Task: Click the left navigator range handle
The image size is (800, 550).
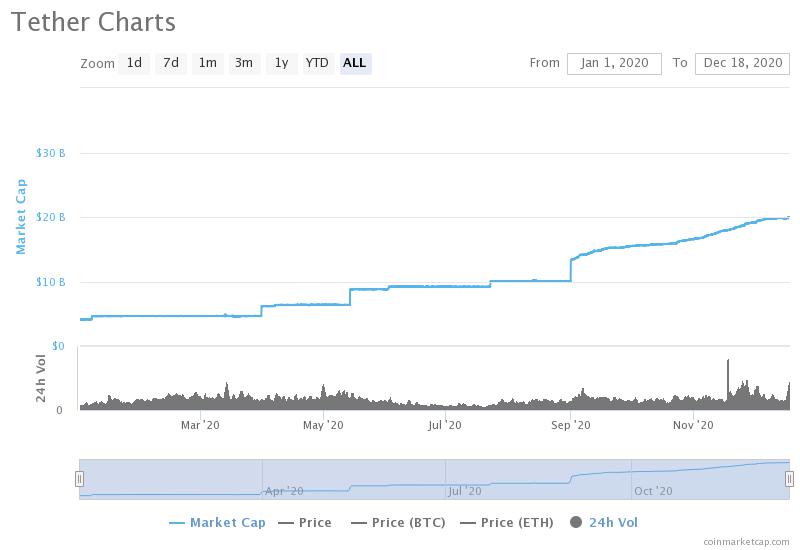Action: 79,479
